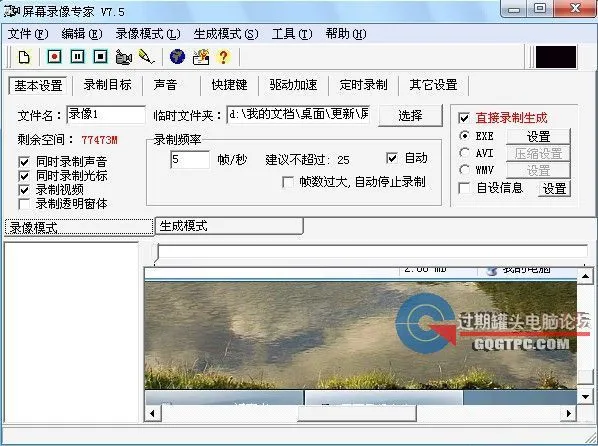Select the WMV output radio button
The height and width of the screenshot is (446, 598).
(x=464, y=169)
